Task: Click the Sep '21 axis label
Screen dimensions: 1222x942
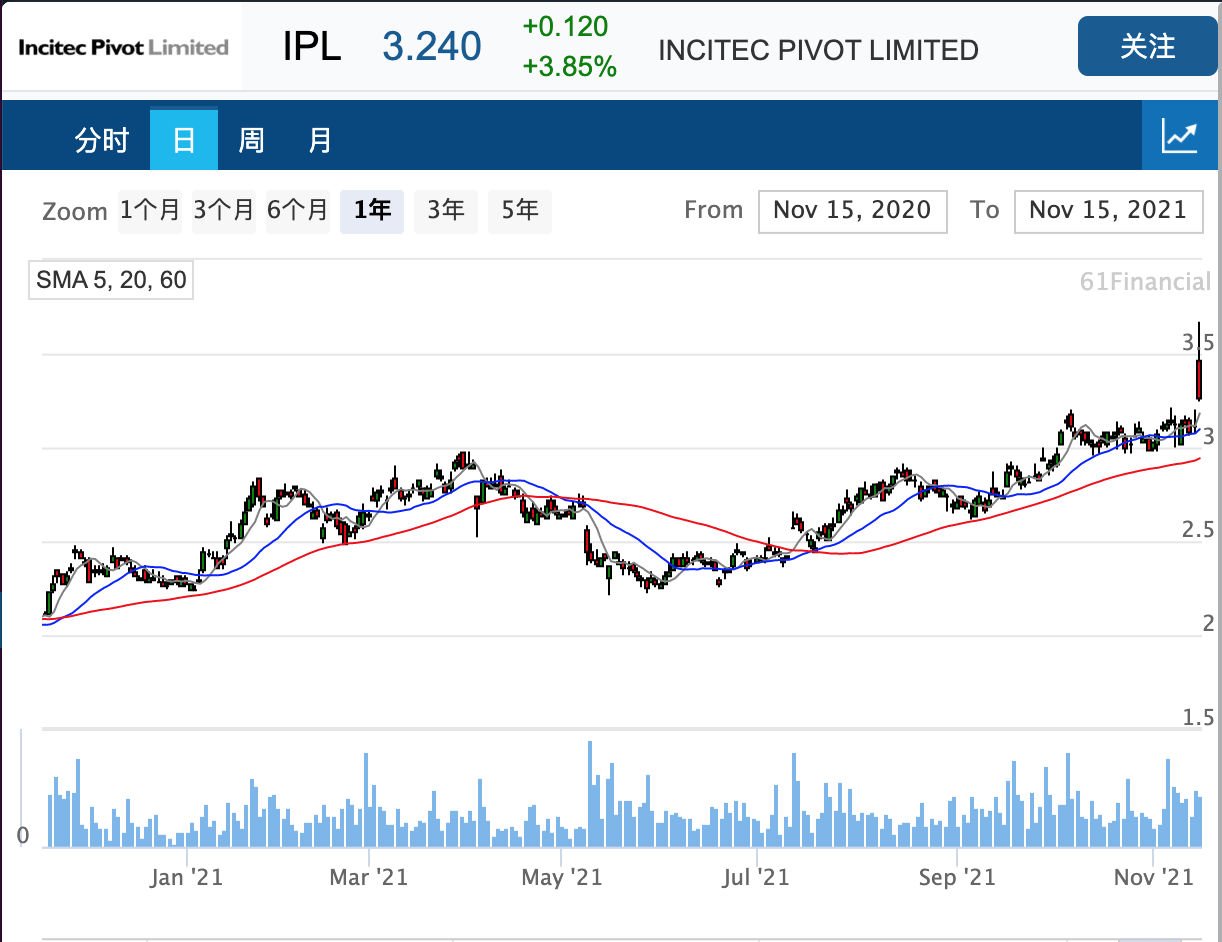Action: pyautogui.click(x=957, y=878)
